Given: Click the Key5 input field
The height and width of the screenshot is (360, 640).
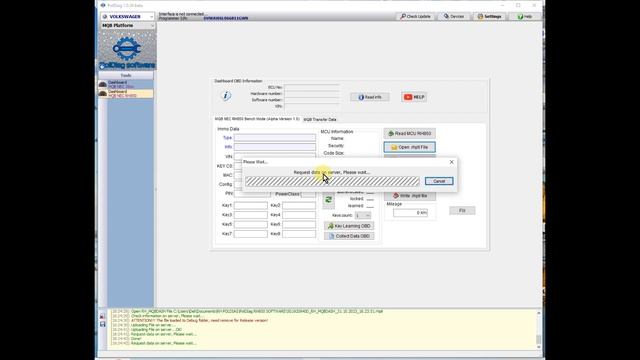Looking at the screenshot, I should coord(251,224).
